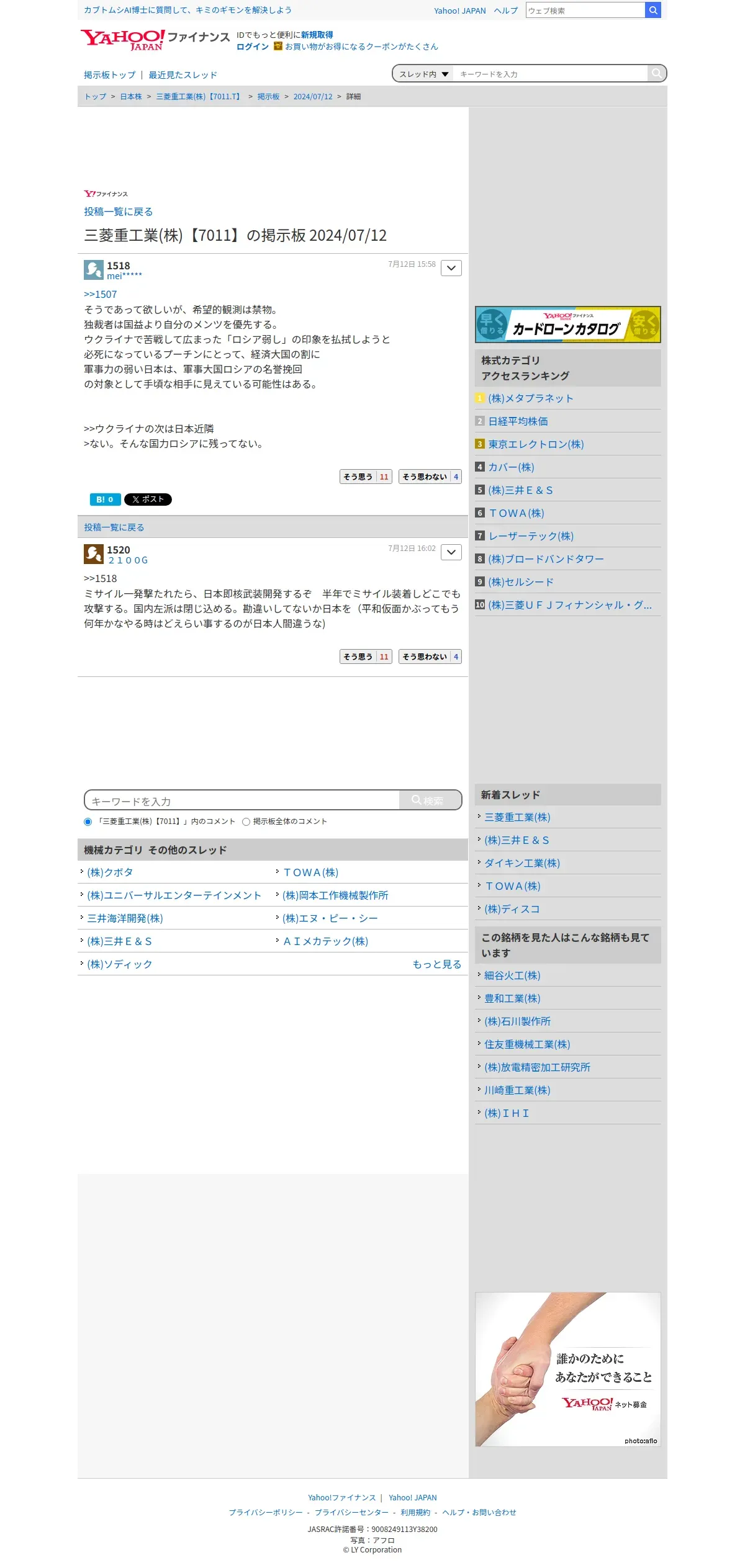Open 川崎重工業(株) related stock
745x1568 pixels.
(517, 1090)
